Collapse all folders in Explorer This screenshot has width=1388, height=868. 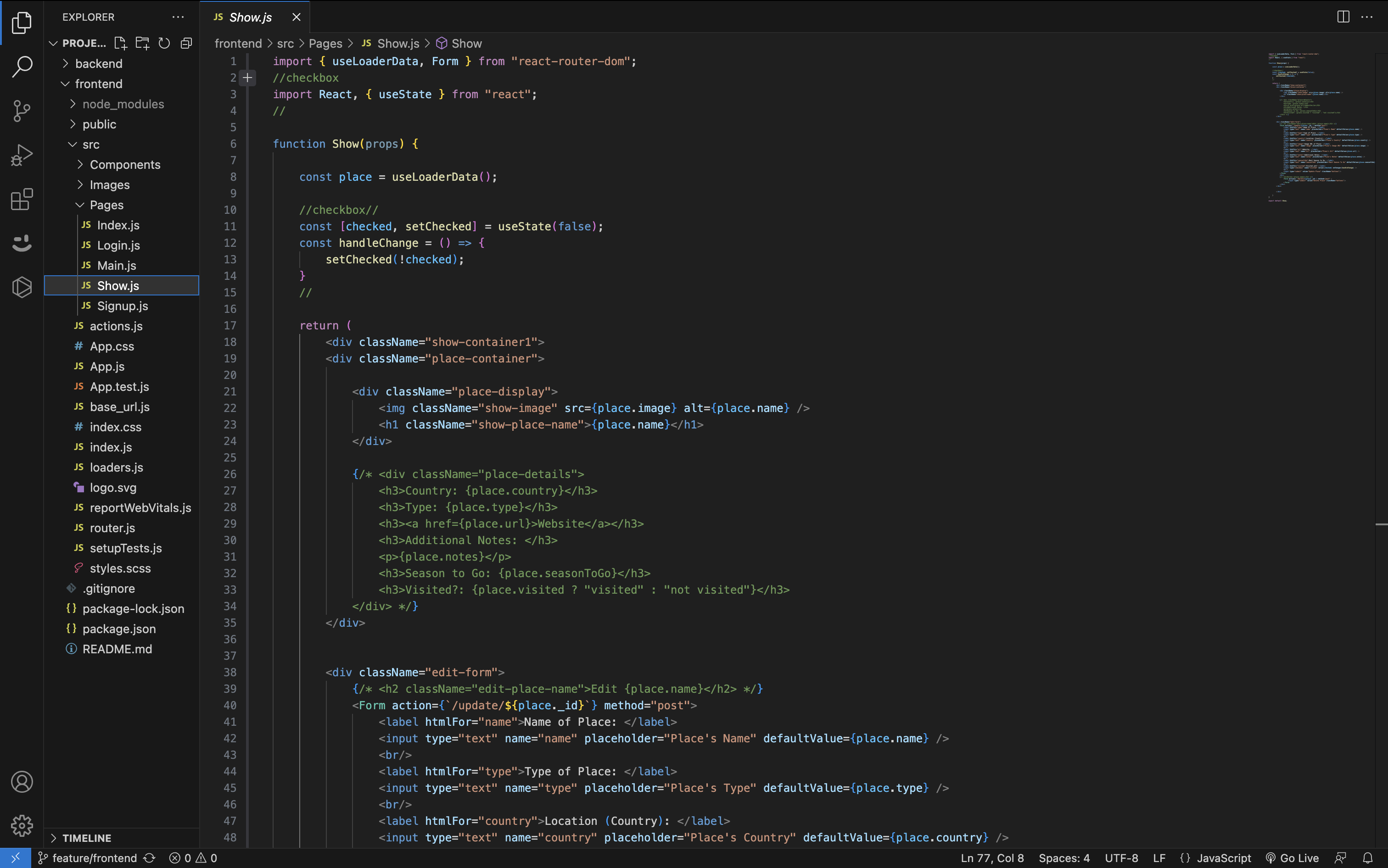186,43
